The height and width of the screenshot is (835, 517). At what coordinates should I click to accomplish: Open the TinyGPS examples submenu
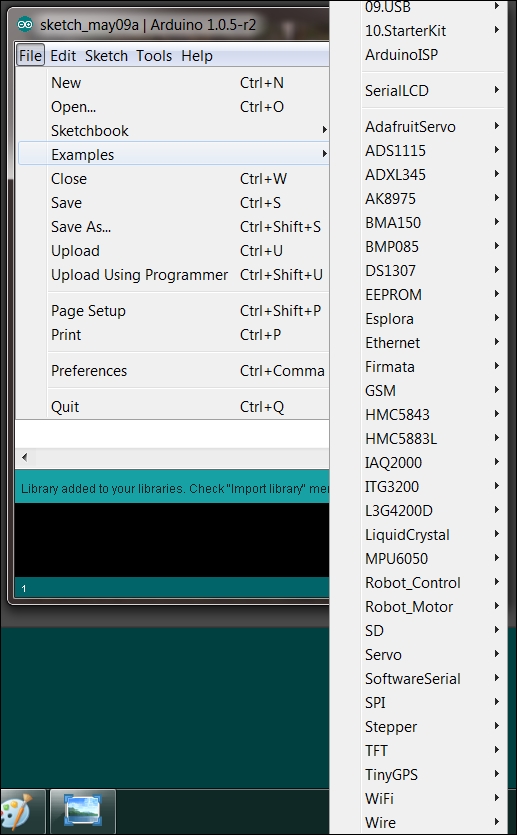(432, 774)
